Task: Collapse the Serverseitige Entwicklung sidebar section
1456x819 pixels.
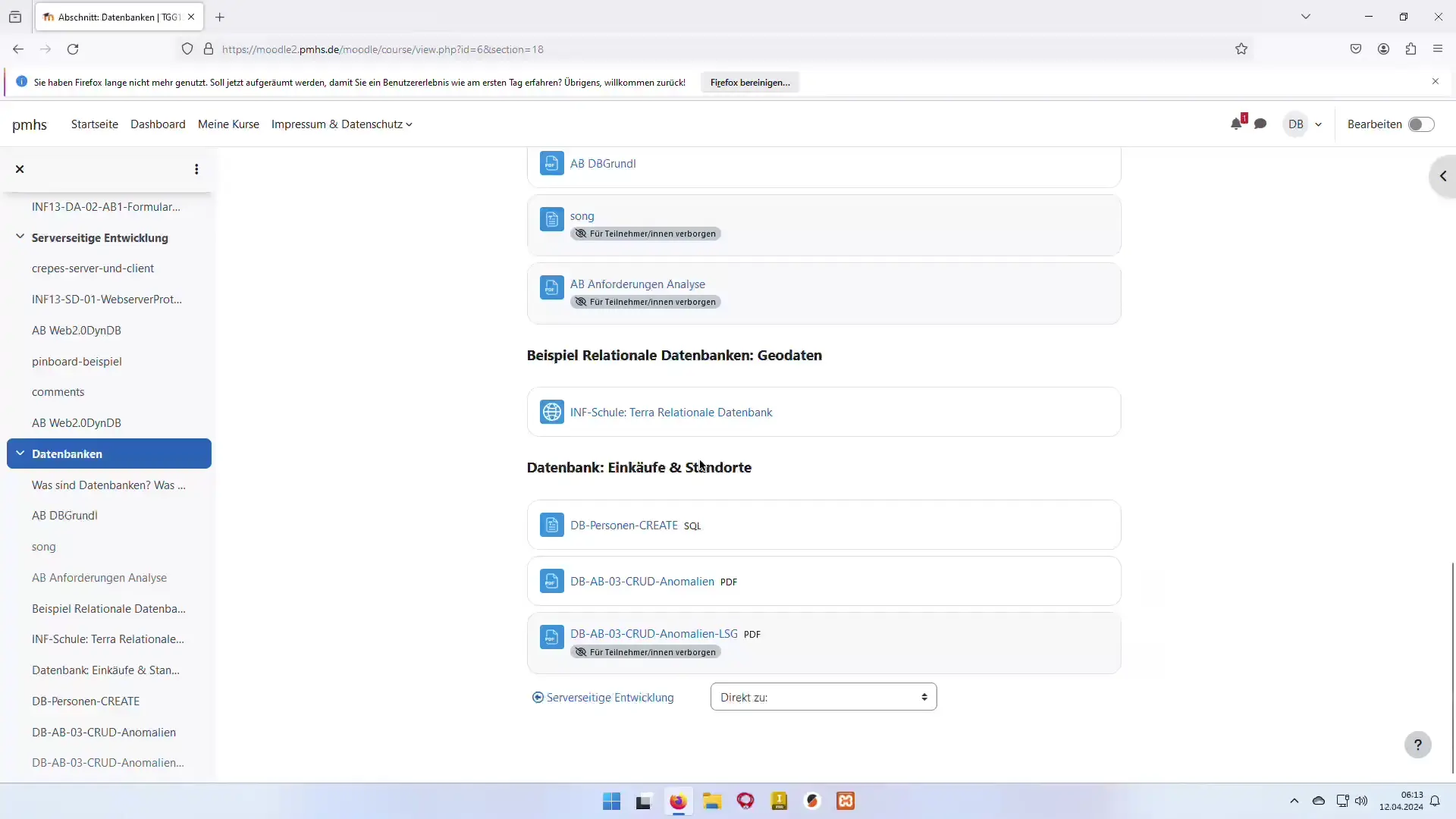Action: (20, 237)
